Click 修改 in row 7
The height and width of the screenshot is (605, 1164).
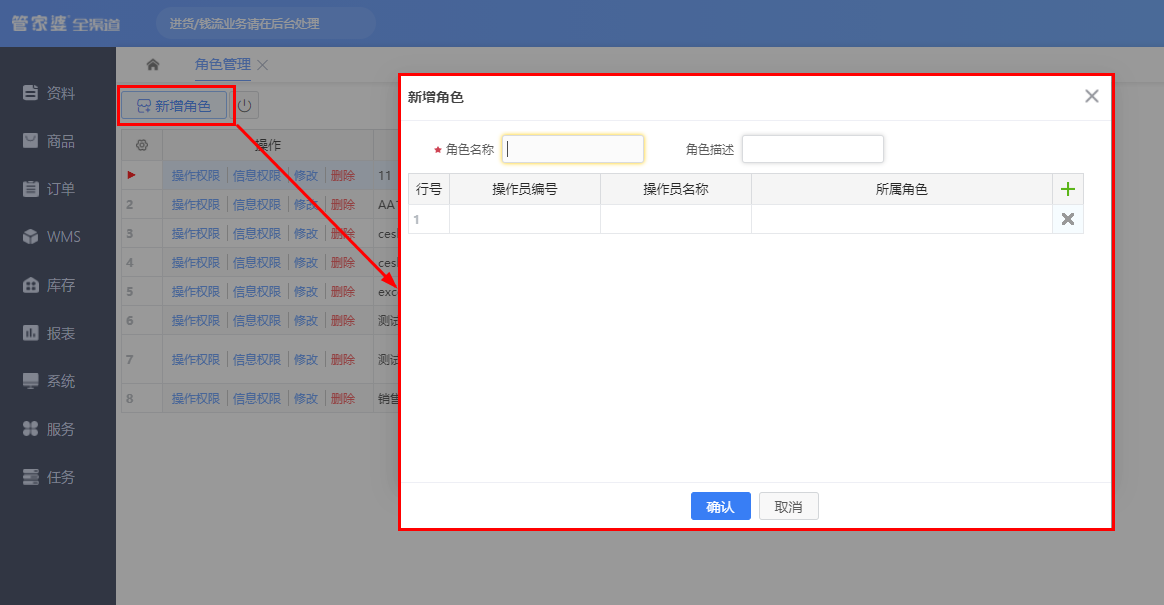[306, 359]
